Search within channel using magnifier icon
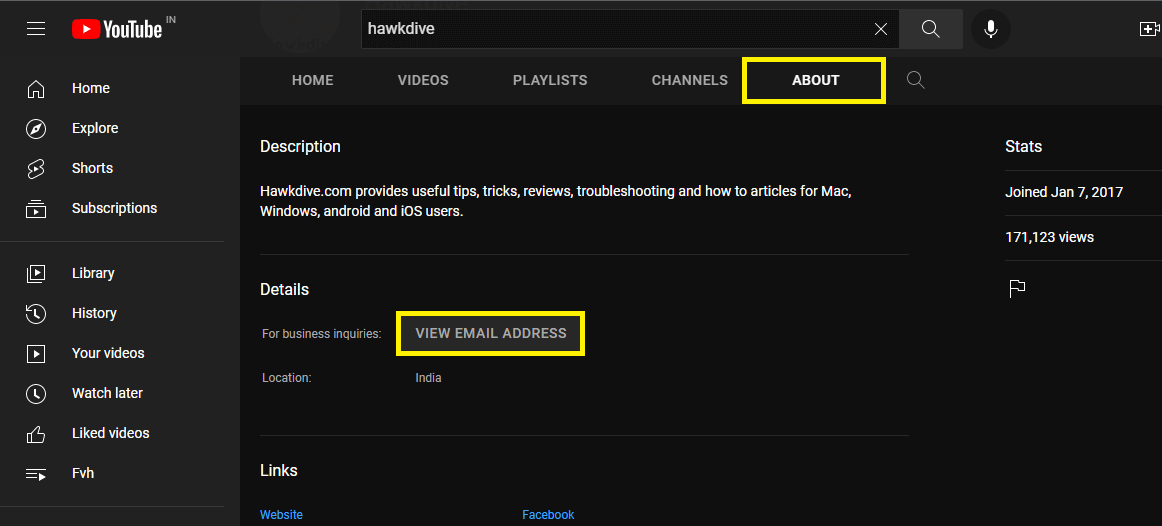This screenshot has height=526, width=1162. (x=915, y=80)
